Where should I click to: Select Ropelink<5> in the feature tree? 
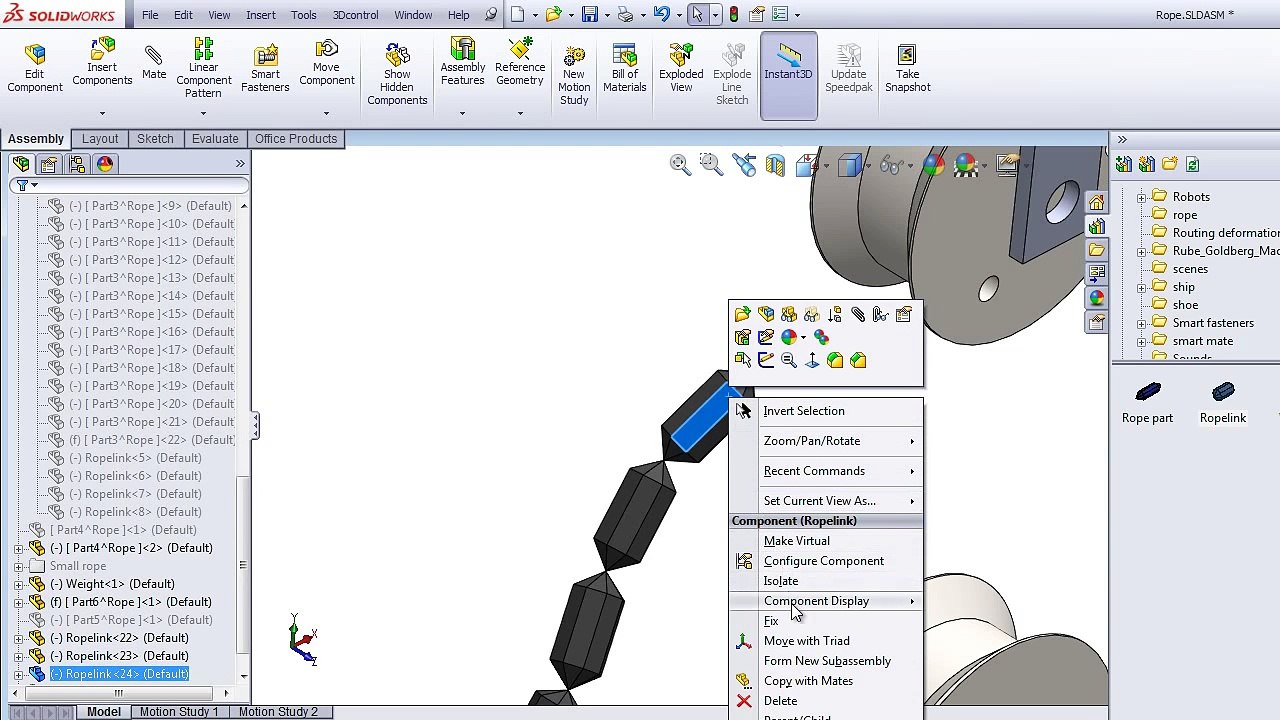(134, 458)
